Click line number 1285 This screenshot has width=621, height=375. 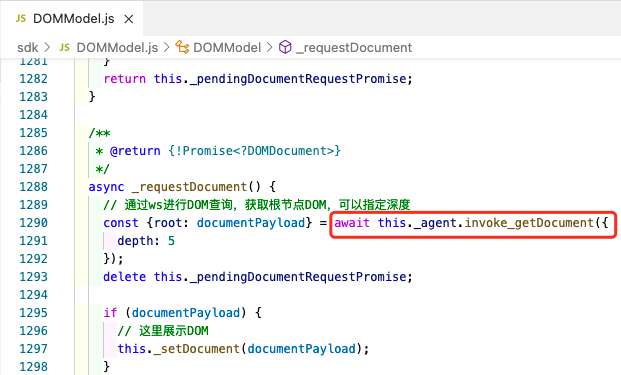(34, 133)
